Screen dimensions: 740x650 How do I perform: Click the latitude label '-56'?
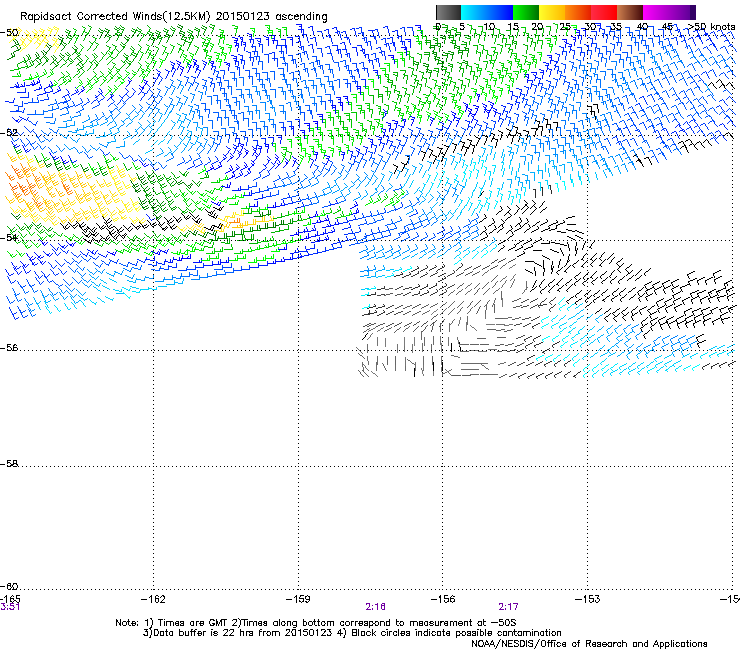coord(9,348)
